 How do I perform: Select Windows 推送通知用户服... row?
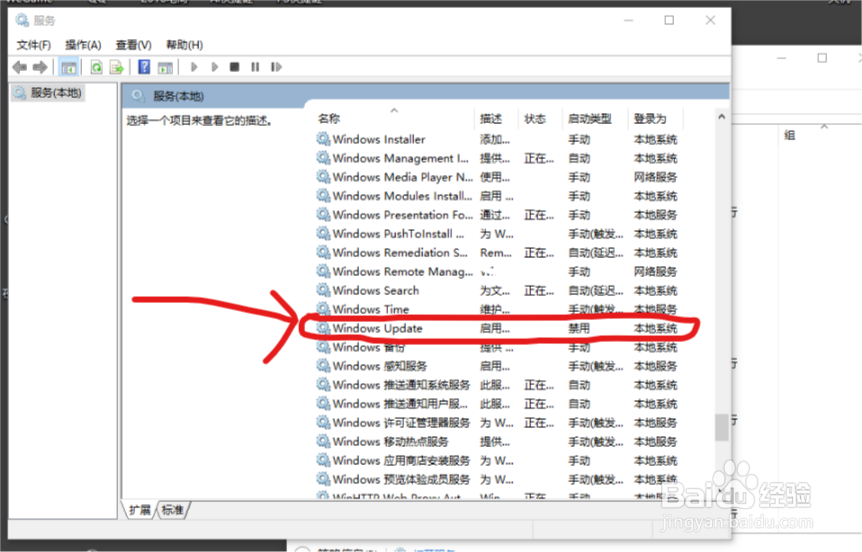tap(498, 404)
